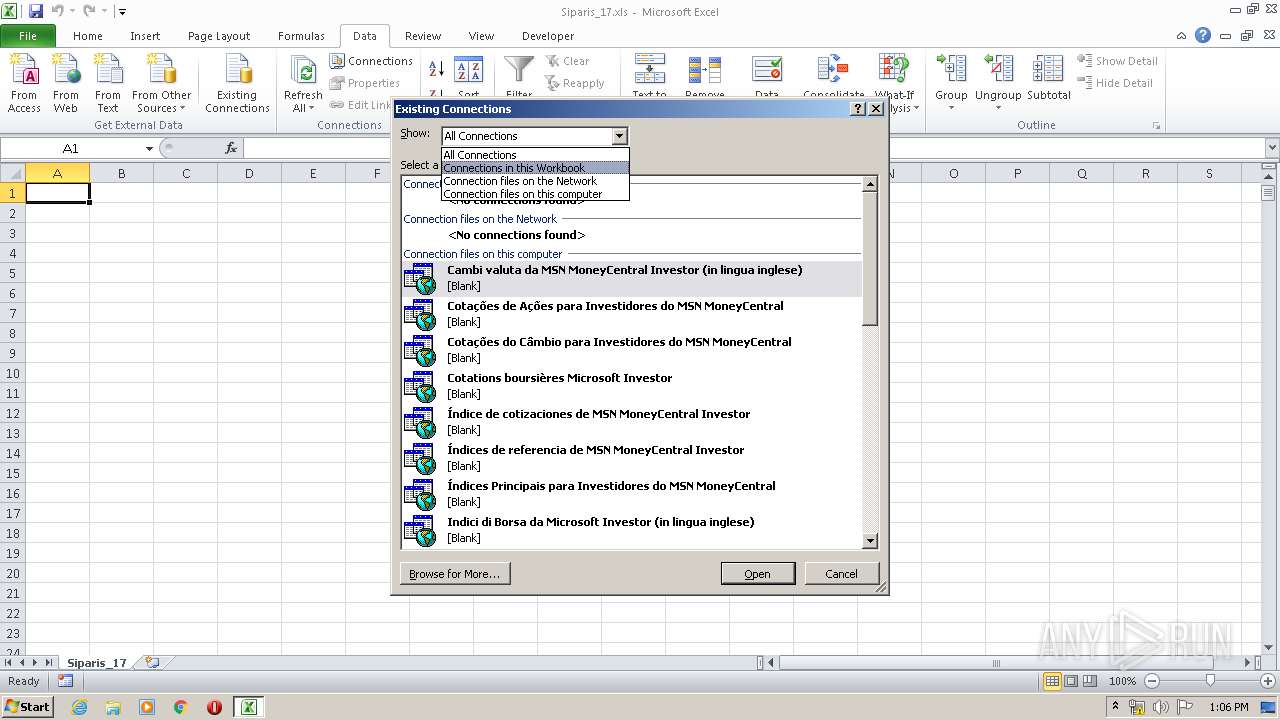Click Sort A to Z icon
This screenshot has height=720, width=1280.
click(436, 69)
